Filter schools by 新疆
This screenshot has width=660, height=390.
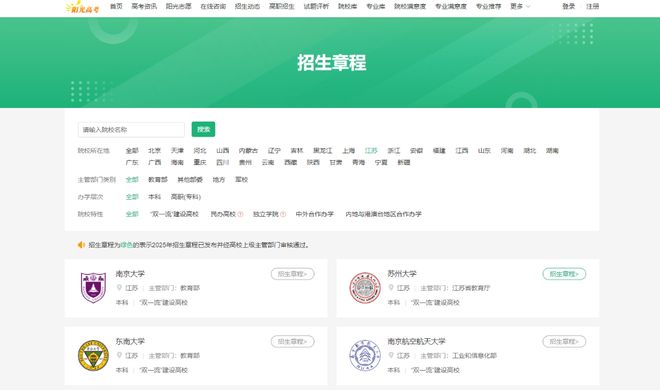[x=404, y=162]
